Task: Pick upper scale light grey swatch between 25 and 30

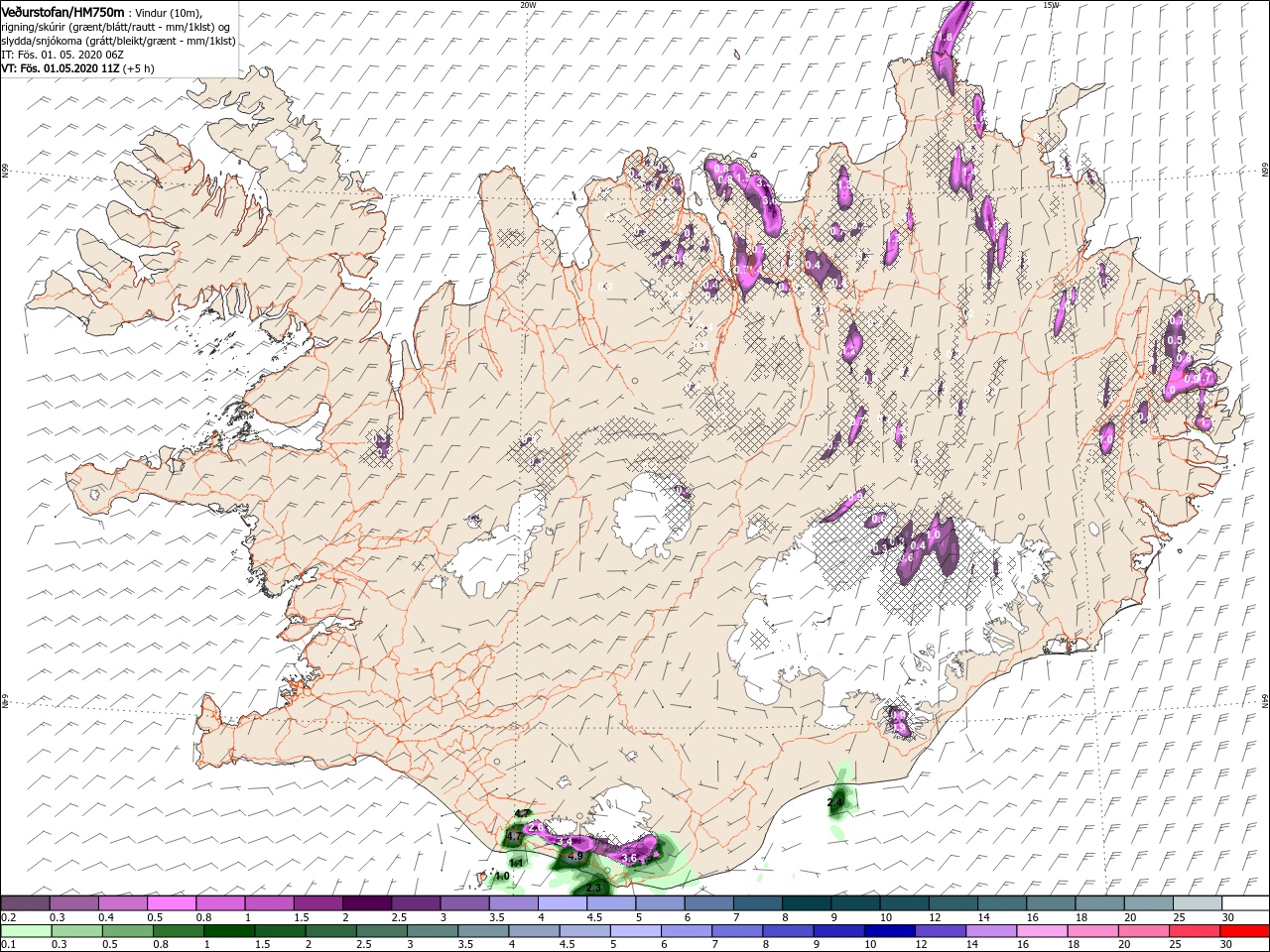Action: (1197, 902)
